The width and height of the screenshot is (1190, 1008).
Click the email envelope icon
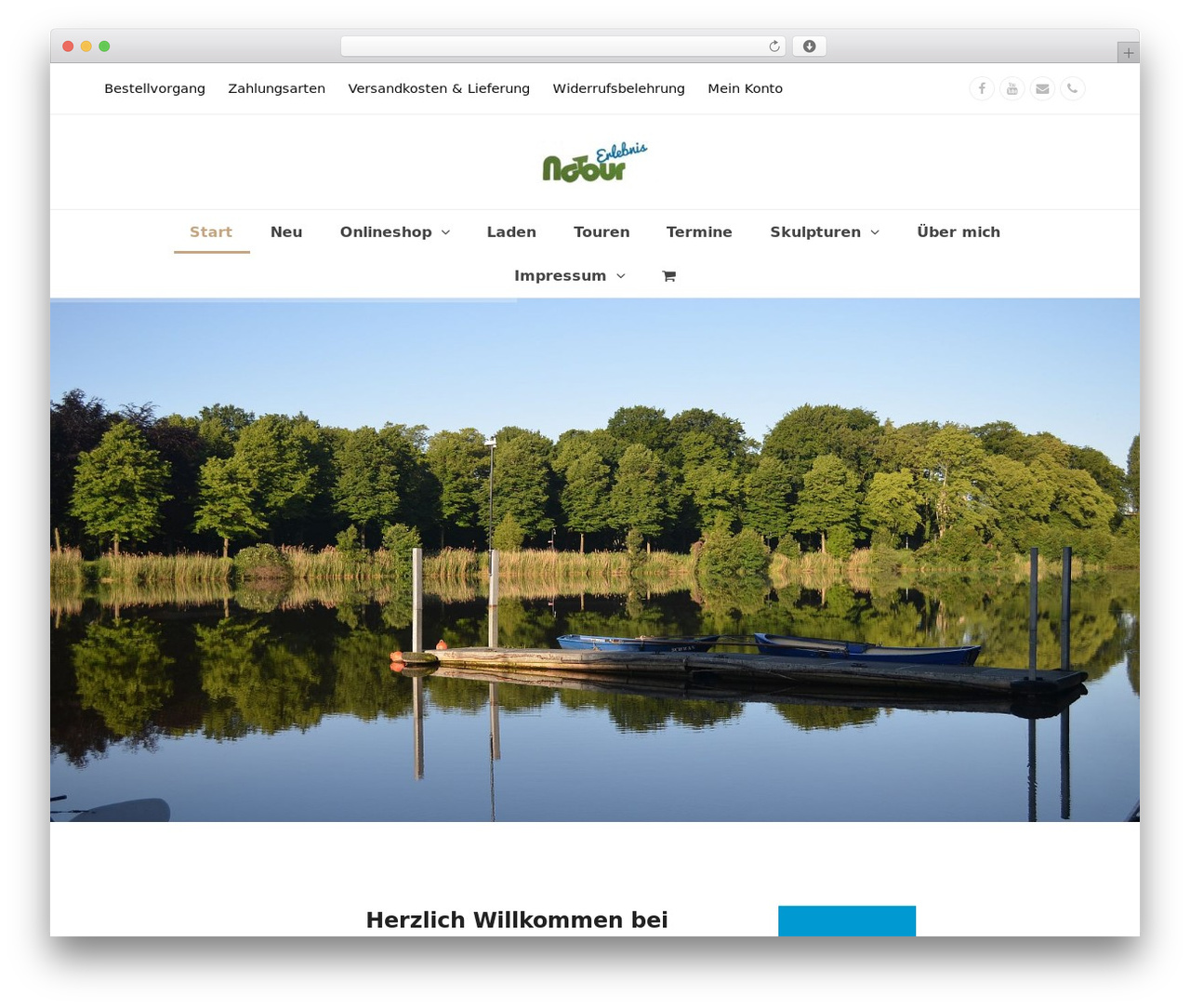click(x=1042, y=88)
